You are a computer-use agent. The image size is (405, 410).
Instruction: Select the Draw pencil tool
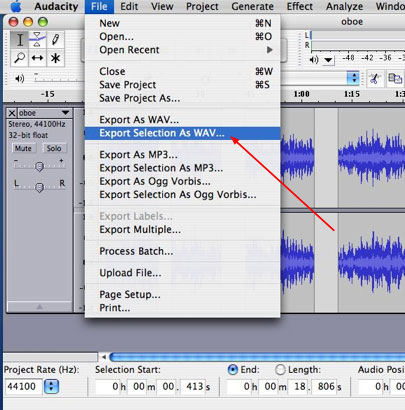pyautogui.click(x=55, y=40)
